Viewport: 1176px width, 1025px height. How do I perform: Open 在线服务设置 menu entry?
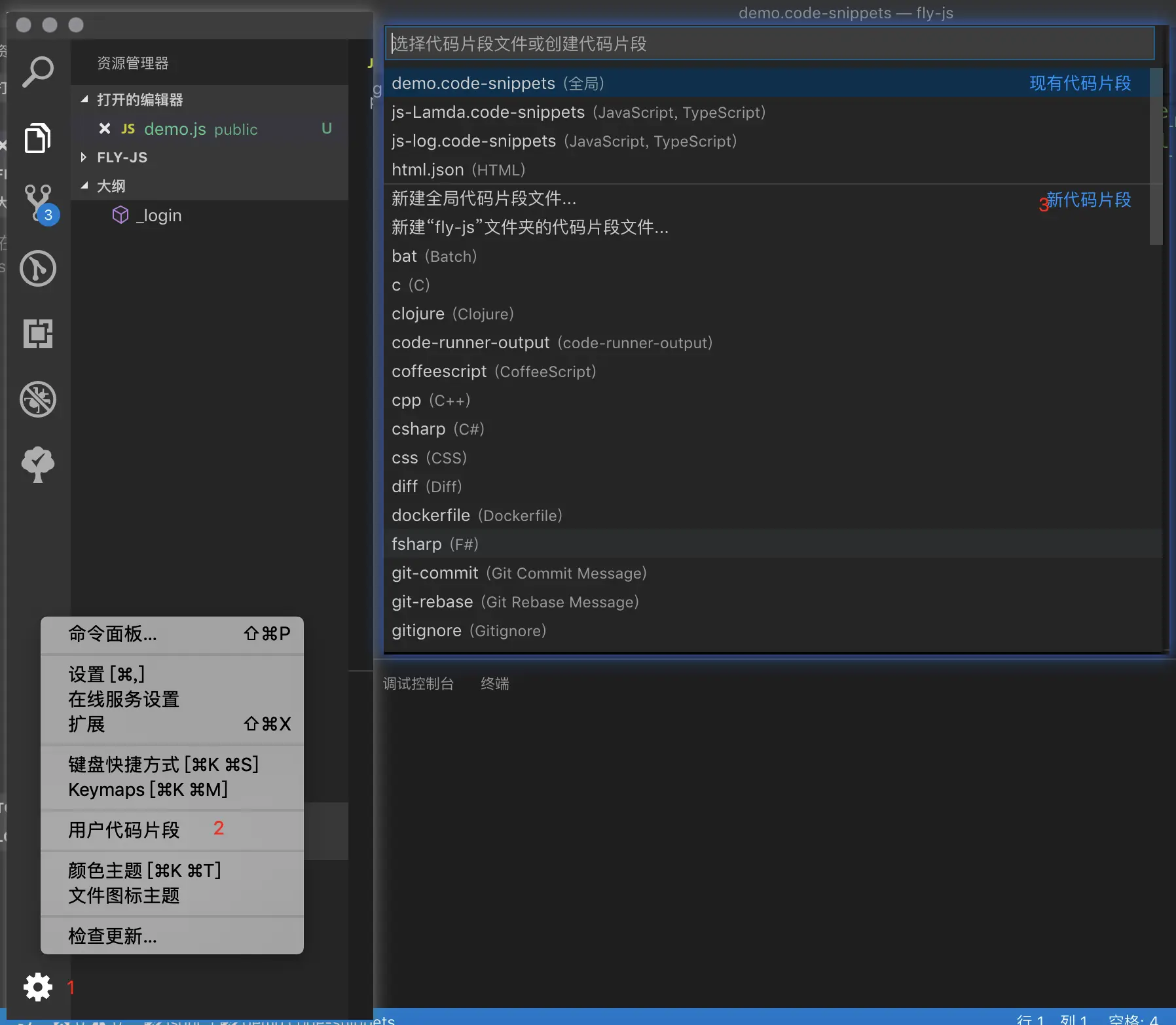click(x=172, y=699)
